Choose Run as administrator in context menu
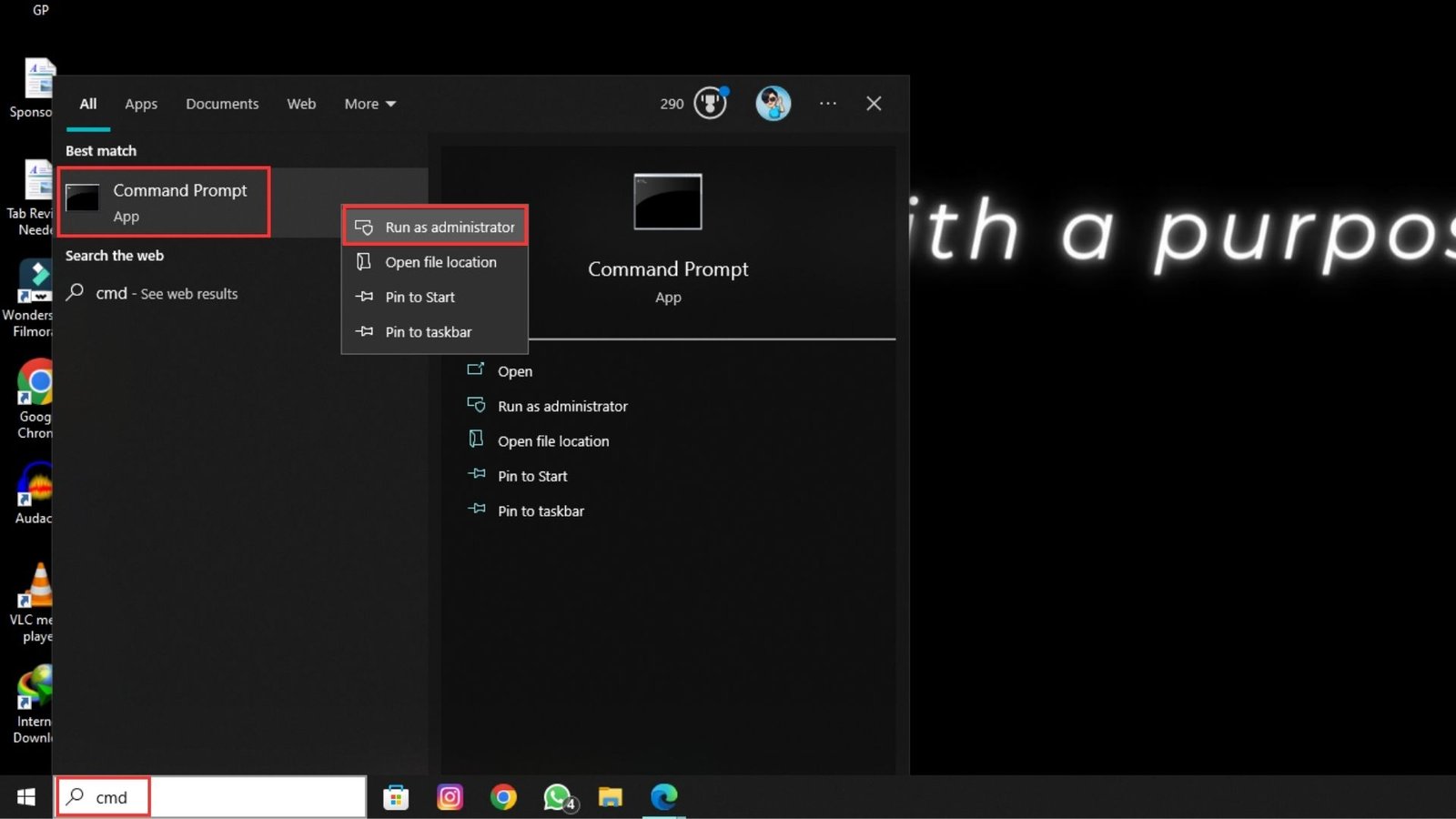Screen dimensions: 1456x819 (435, 227)
